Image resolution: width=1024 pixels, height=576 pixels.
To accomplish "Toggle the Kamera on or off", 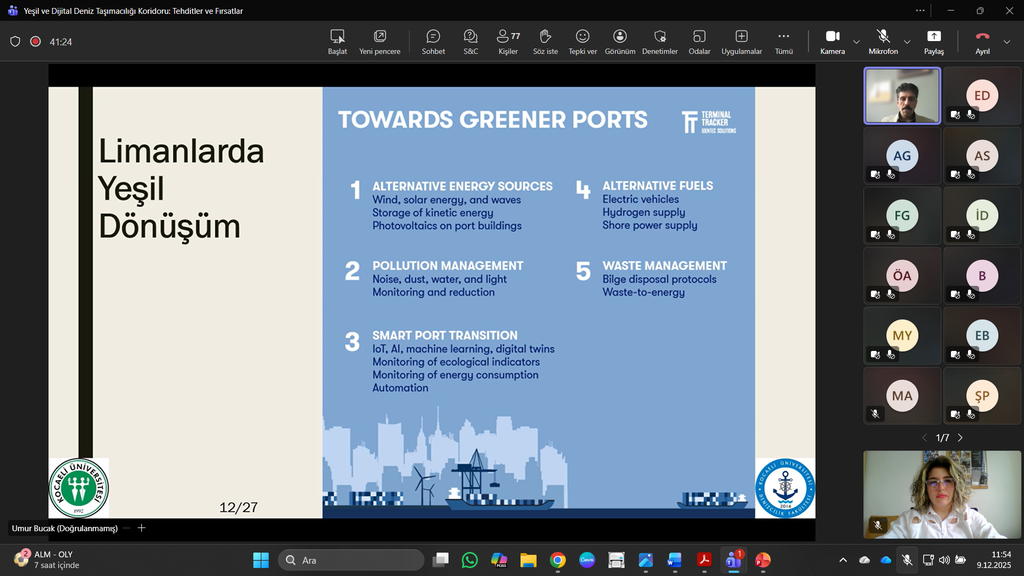I will [x=832, y=41].
